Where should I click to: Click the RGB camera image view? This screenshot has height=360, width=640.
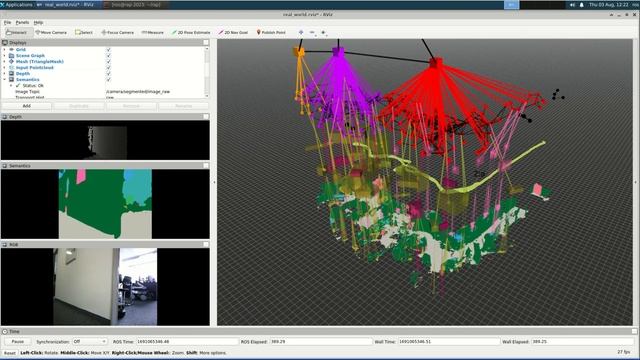pyautogui.click(x=105, y=287)
